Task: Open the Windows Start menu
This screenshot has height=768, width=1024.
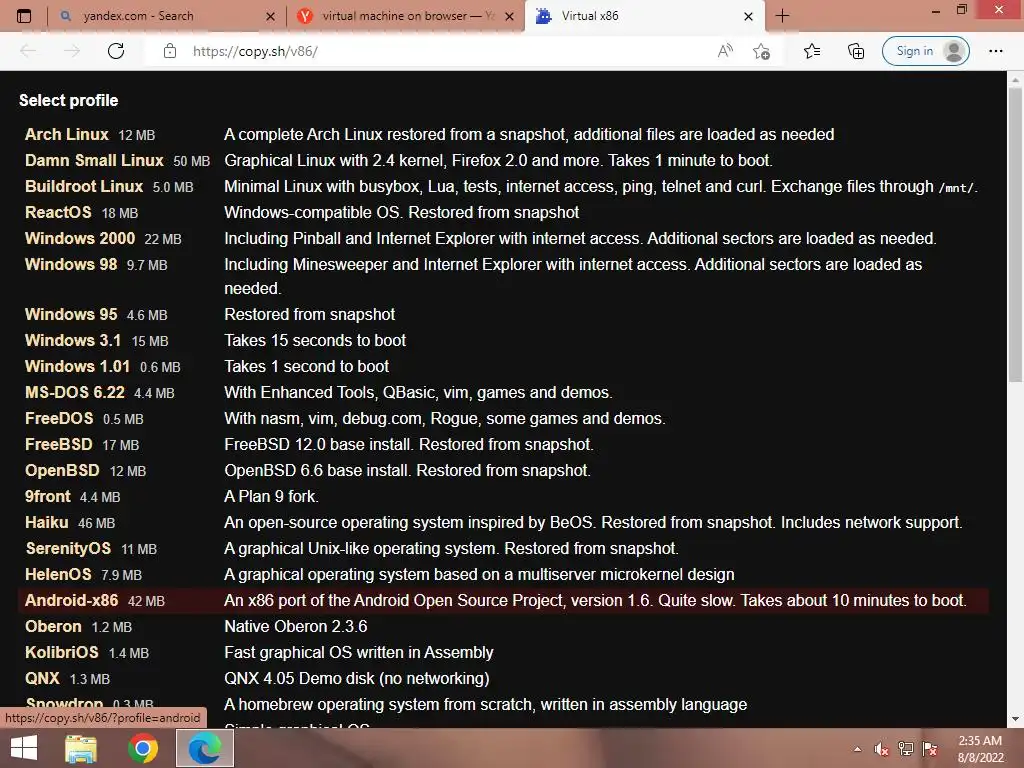Action: pyautogui.click(x=24, y=748)
